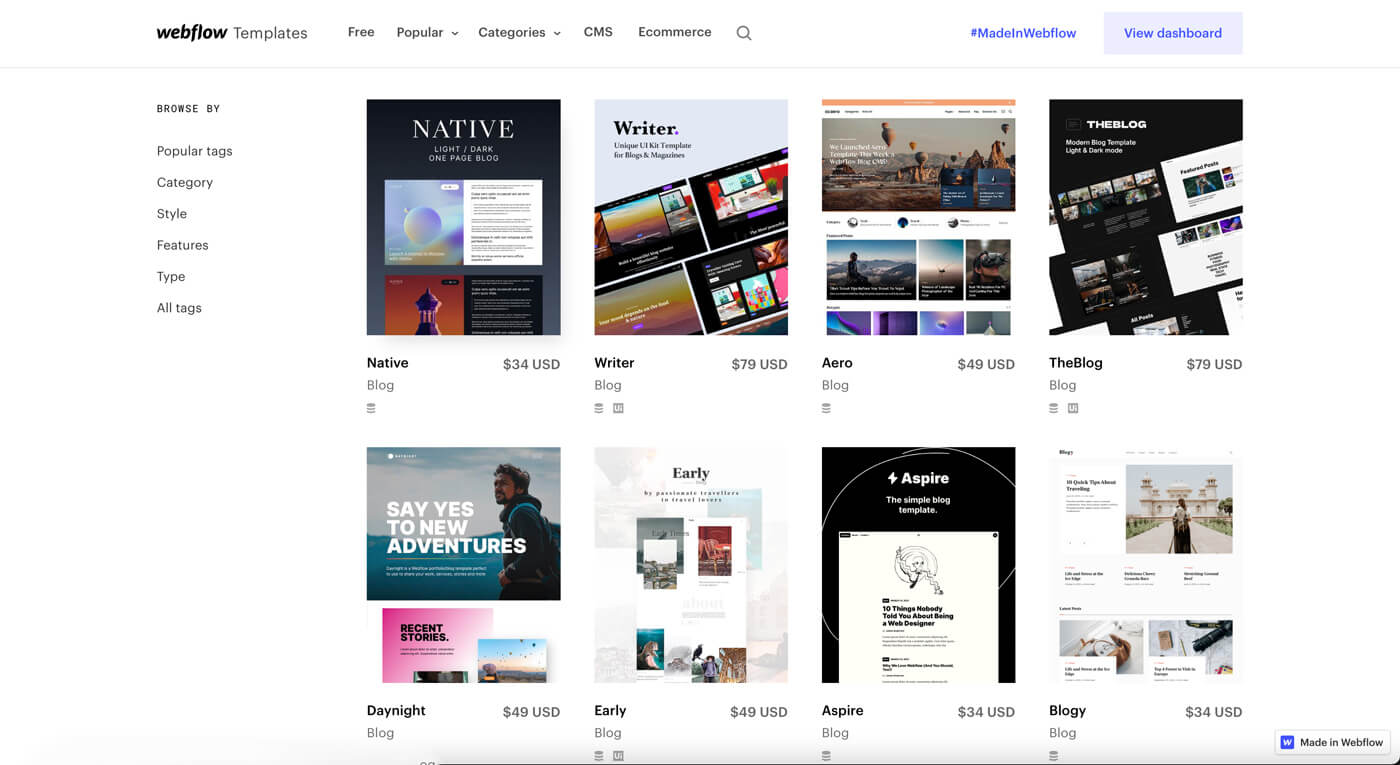Viewport: 1400px width, 765px height.
Task: Click the $34 USD price for Aspire
Action: (x=986, y=713)
